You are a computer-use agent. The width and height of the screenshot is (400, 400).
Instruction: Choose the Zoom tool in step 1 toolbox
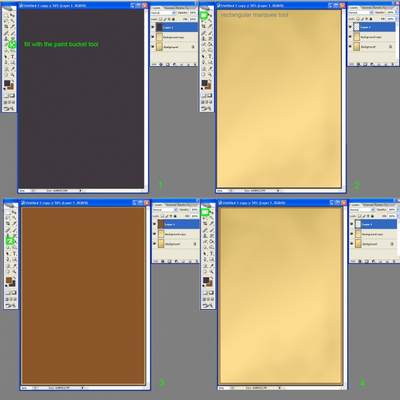13,75
